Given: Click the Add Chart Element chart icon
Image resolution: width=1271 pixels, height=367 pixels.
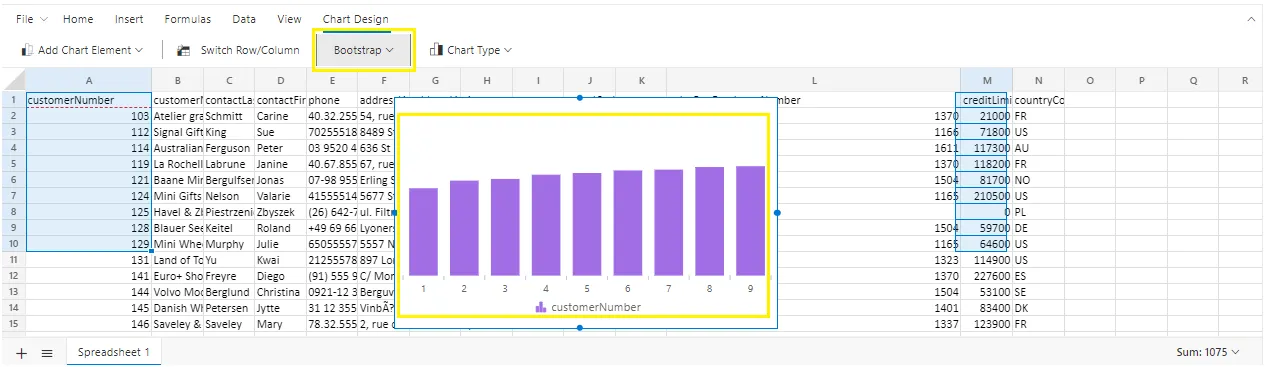Looking at the screenshot, I should pyautogui.click(x=27, y=50).
